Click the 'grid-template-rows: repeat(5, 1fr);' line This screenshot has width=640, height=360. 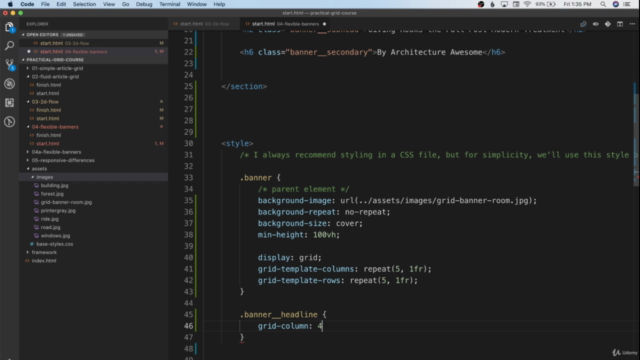point(338,280)
